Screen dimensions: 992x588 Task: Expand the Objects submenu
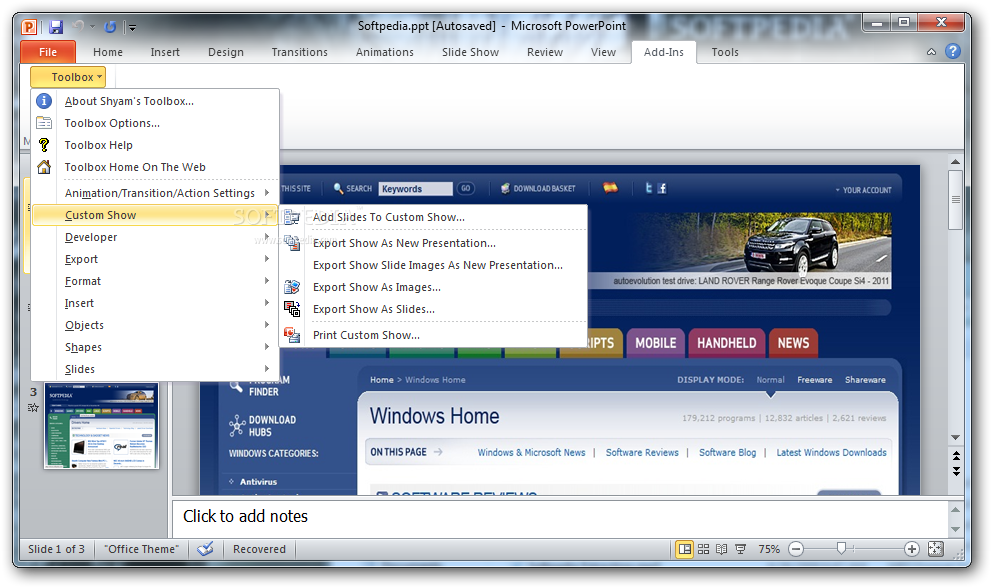coord(155,325)
